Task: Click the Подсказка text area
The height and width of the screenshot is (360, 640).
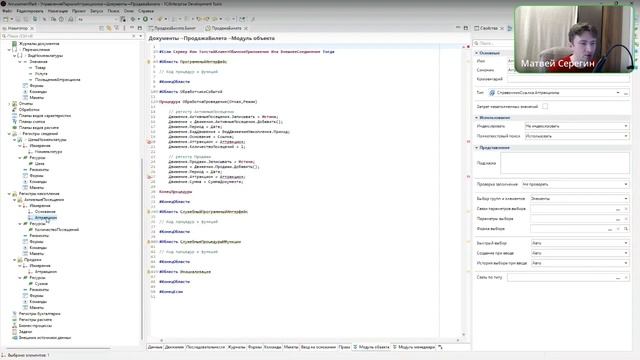Action: tap(565, 163)
